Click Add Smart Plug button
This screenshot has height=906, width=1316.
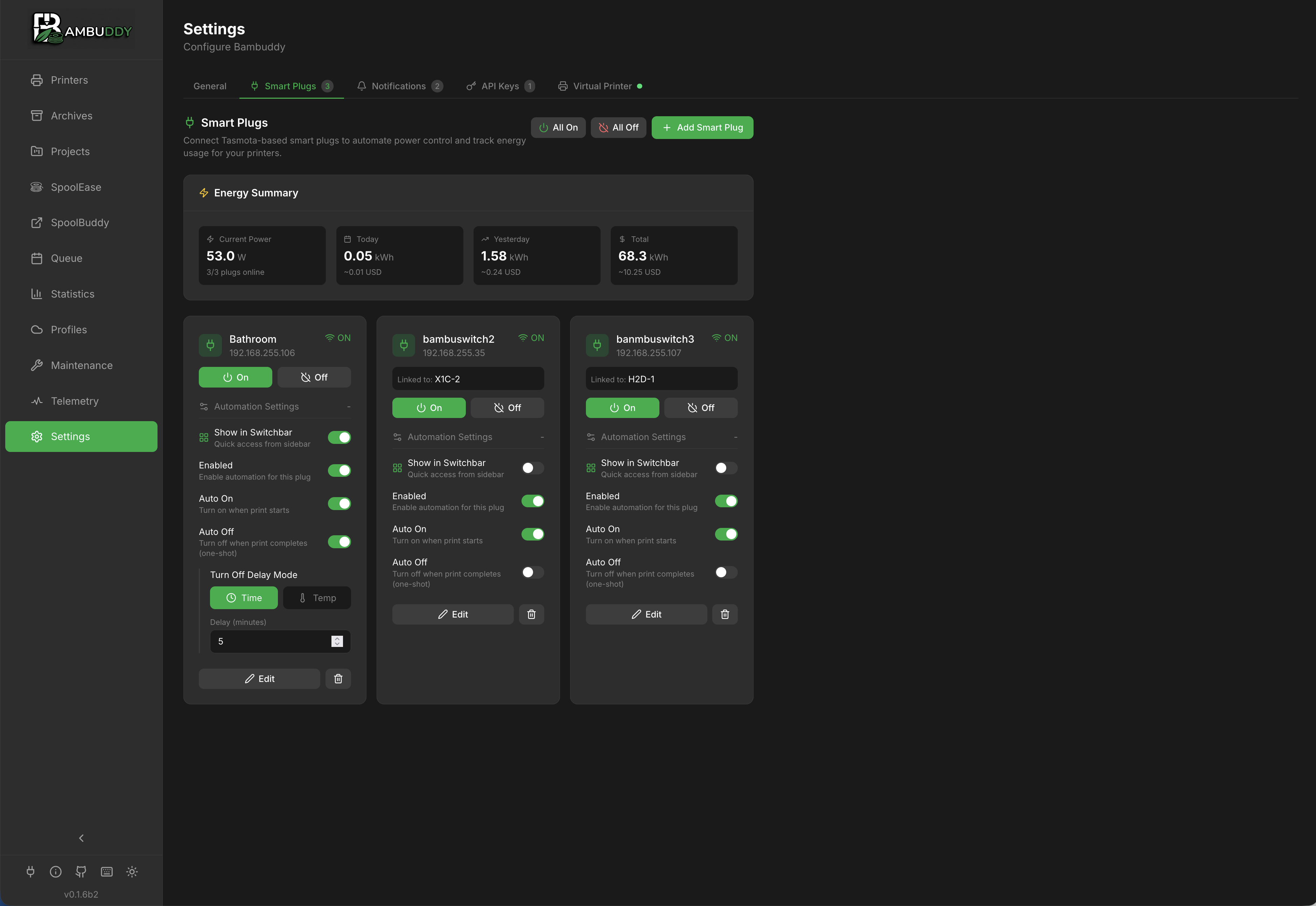tap(702, 128)
